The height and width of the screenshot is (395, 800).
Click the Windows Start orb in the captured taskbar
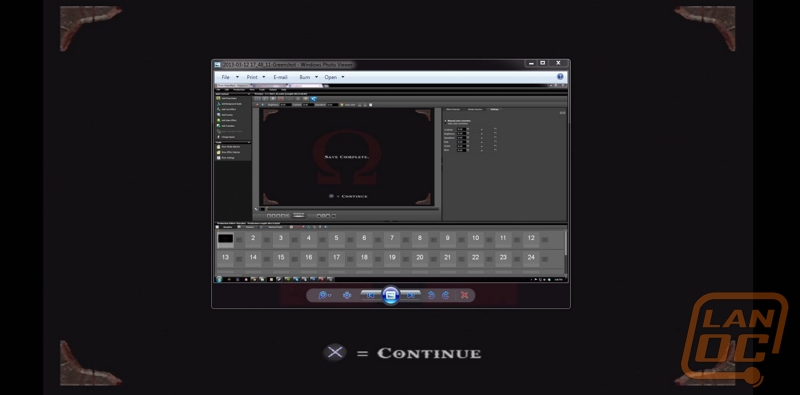tap(219, 279)
